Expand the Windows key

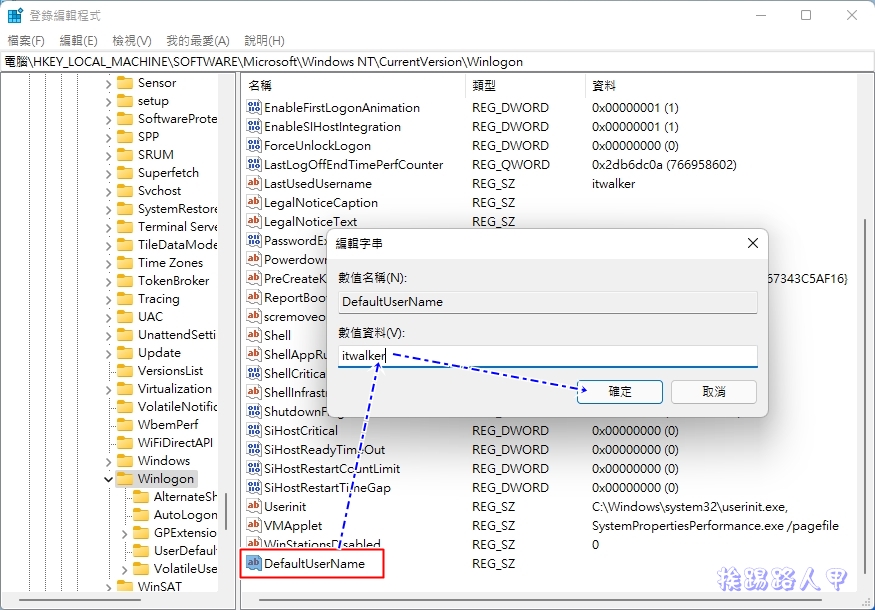coord(108,462)
